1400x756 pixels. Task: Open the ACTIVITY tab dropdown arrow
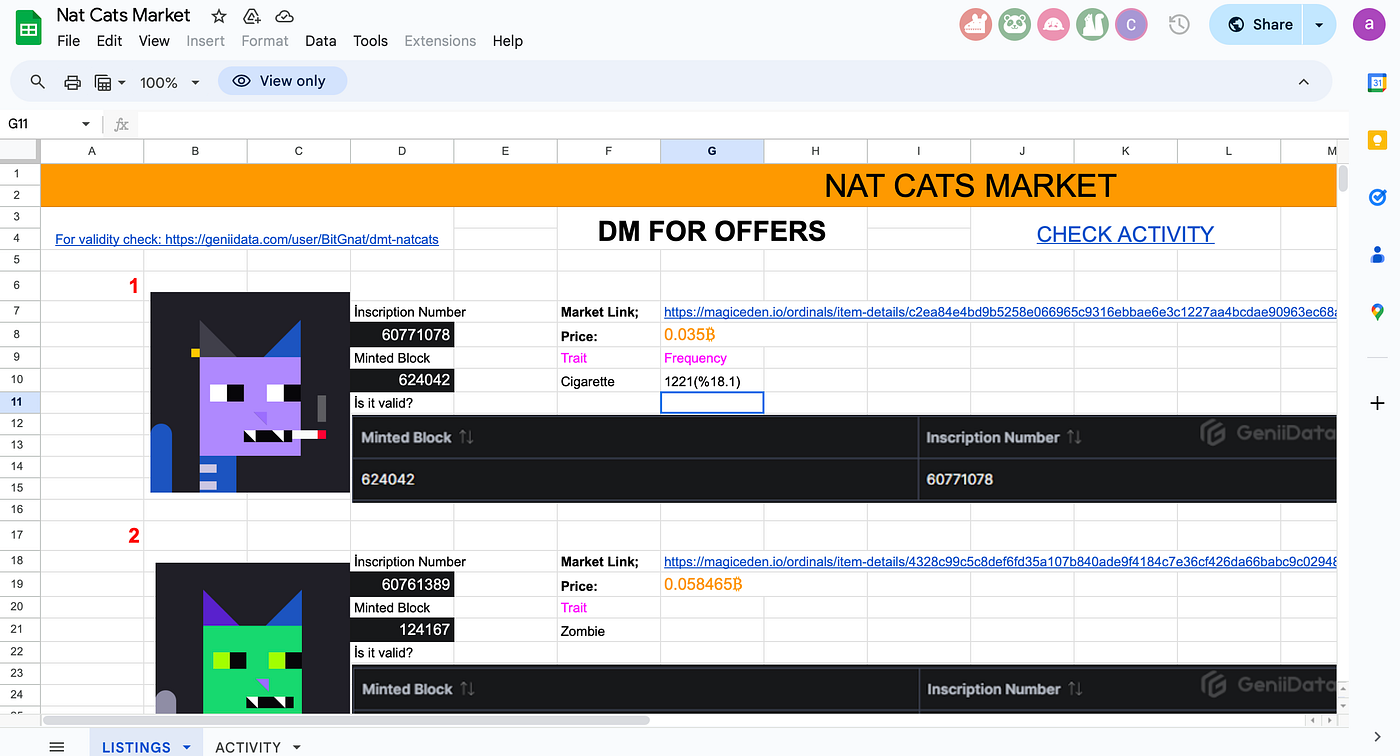296,747
